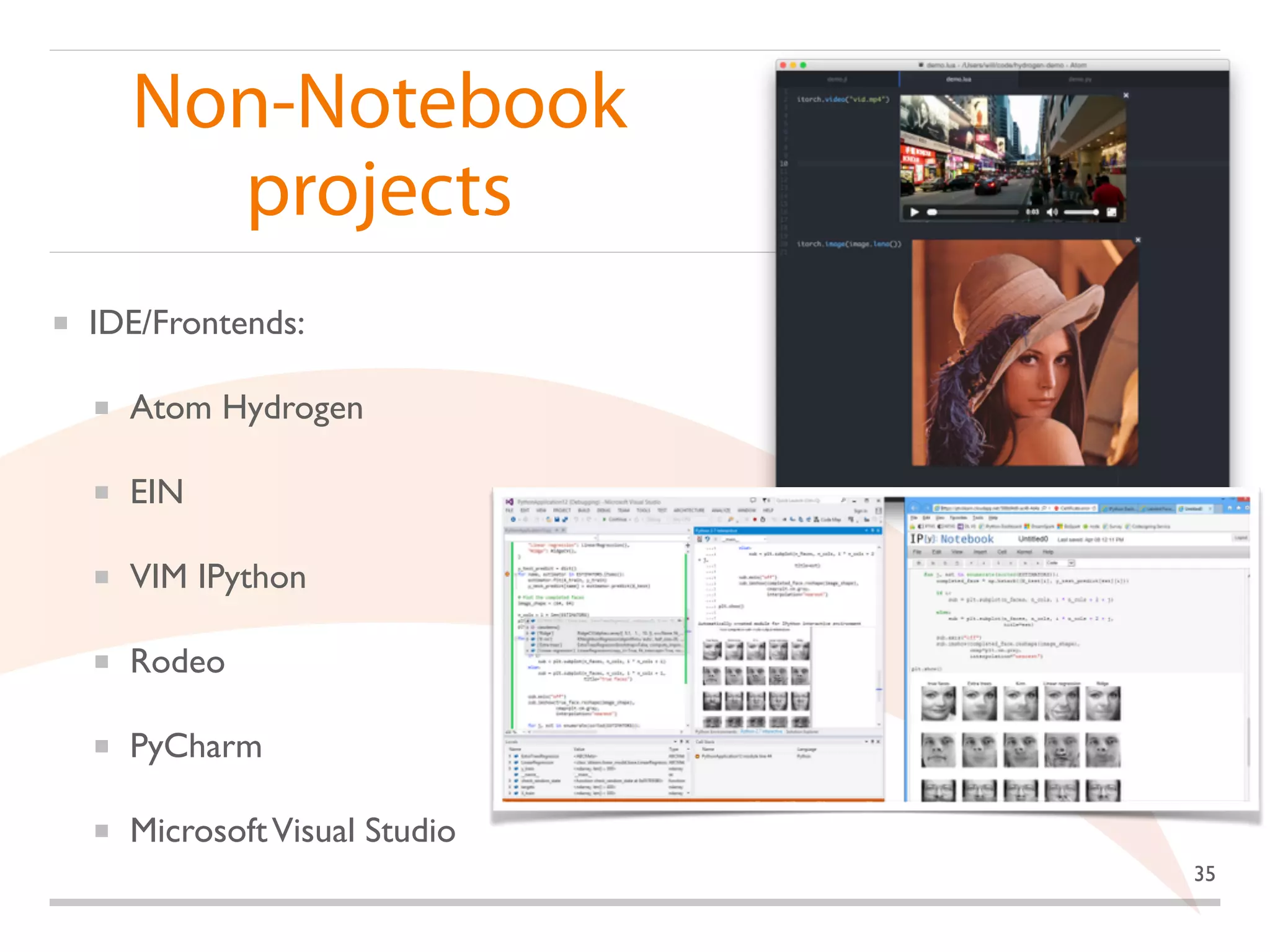Click the save icon in Visual Studio toolbar
1270x952 pixels.
[x=557, y=519]
